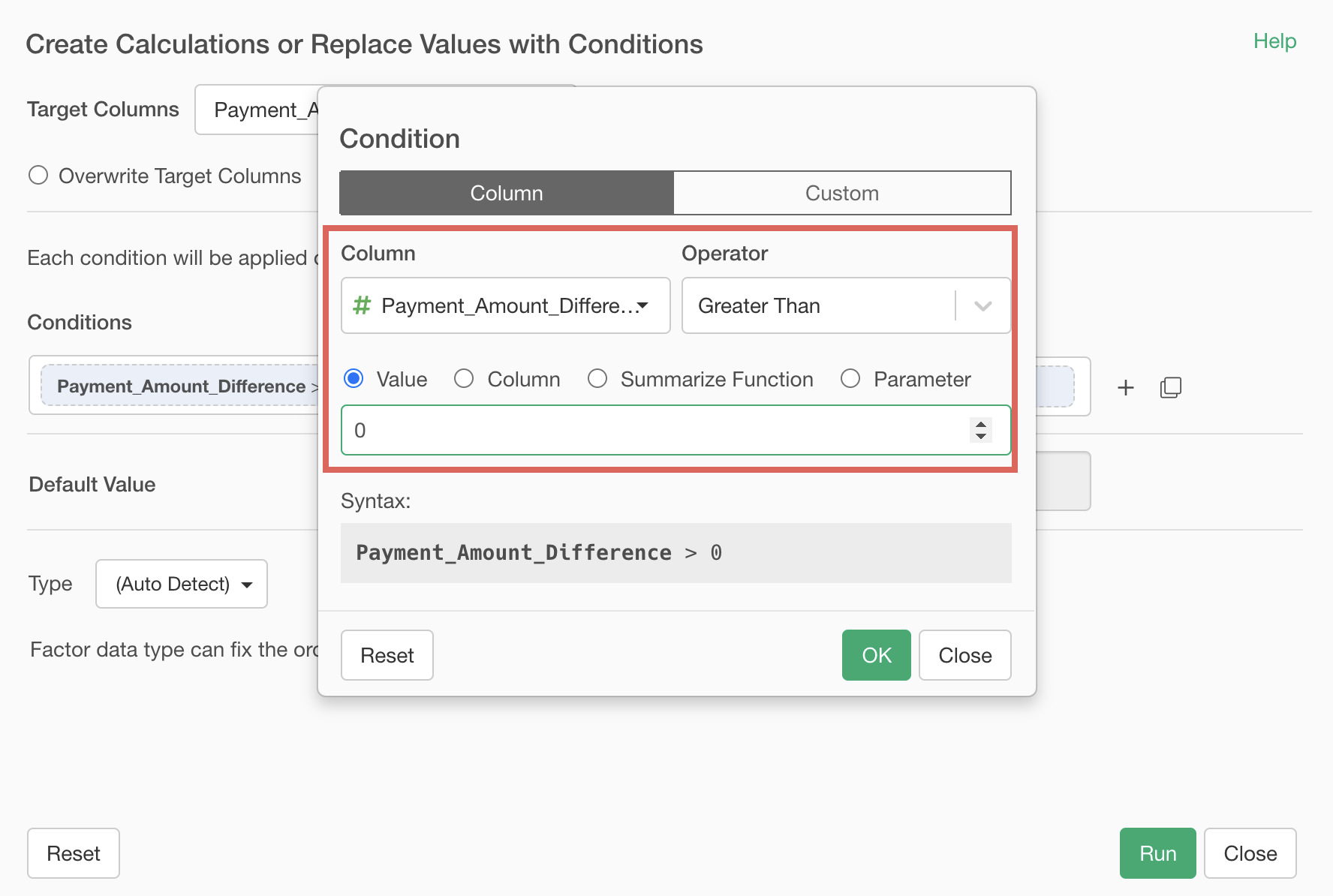
Task: Click the green OK button
Action: [876, 655]
